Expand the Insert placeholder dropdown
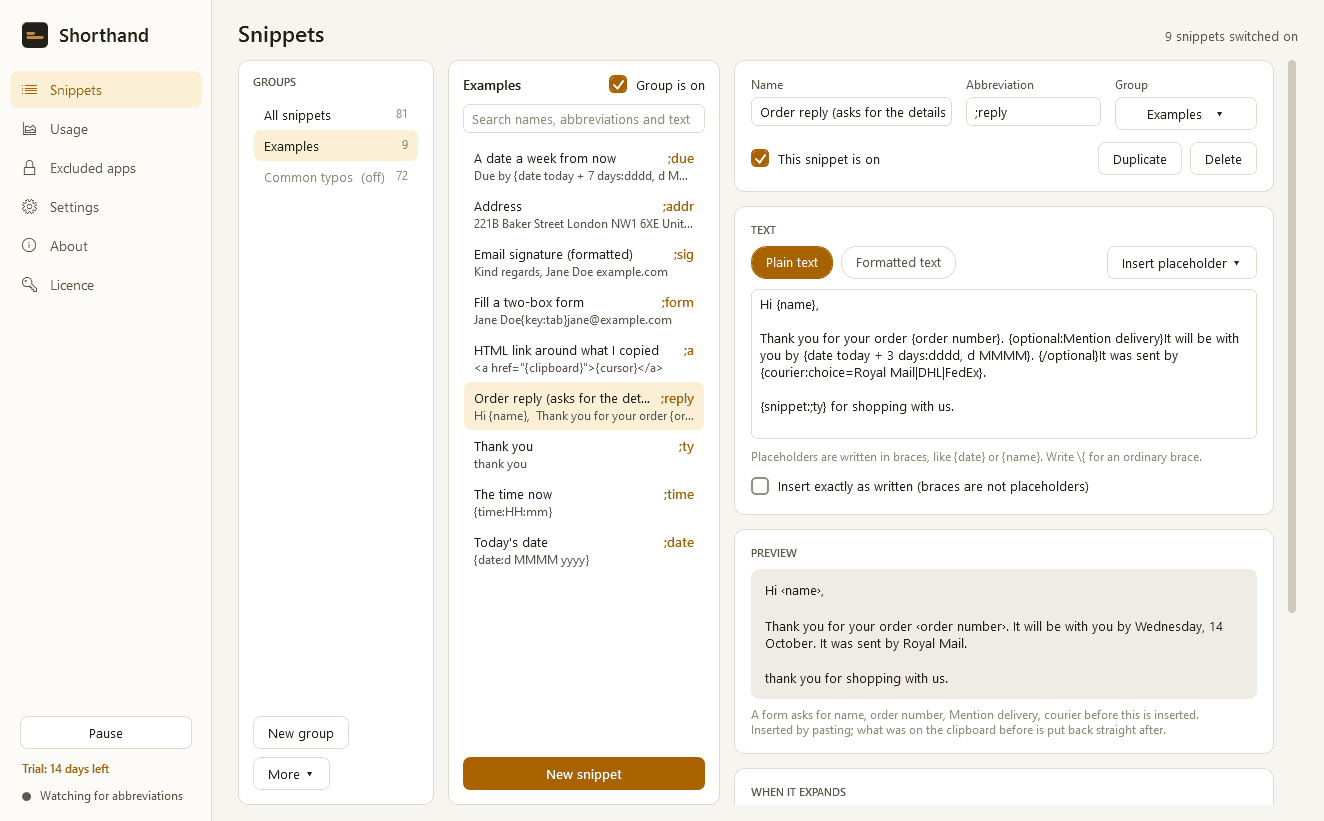 [1181, 263]
